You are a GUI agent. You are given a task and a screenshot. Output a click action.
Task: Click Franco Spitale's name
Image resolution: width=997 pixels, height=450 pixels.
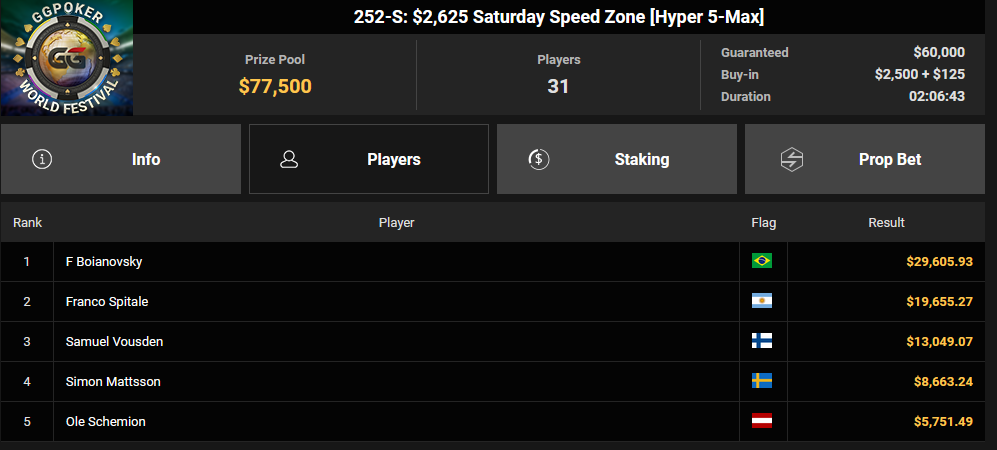(107, 301)
